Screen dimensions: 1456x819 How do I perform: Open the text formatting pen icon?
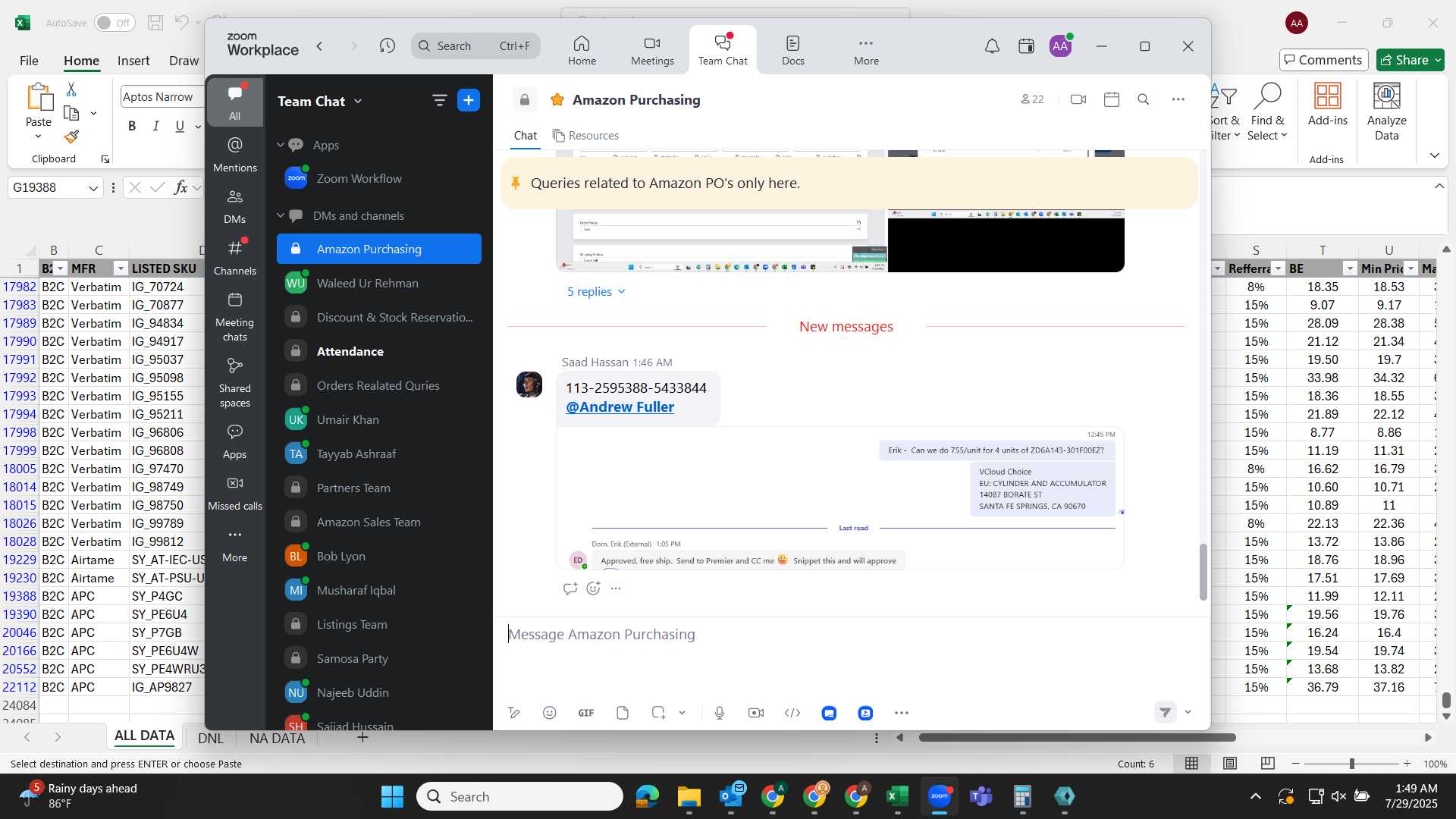(514, 713)
